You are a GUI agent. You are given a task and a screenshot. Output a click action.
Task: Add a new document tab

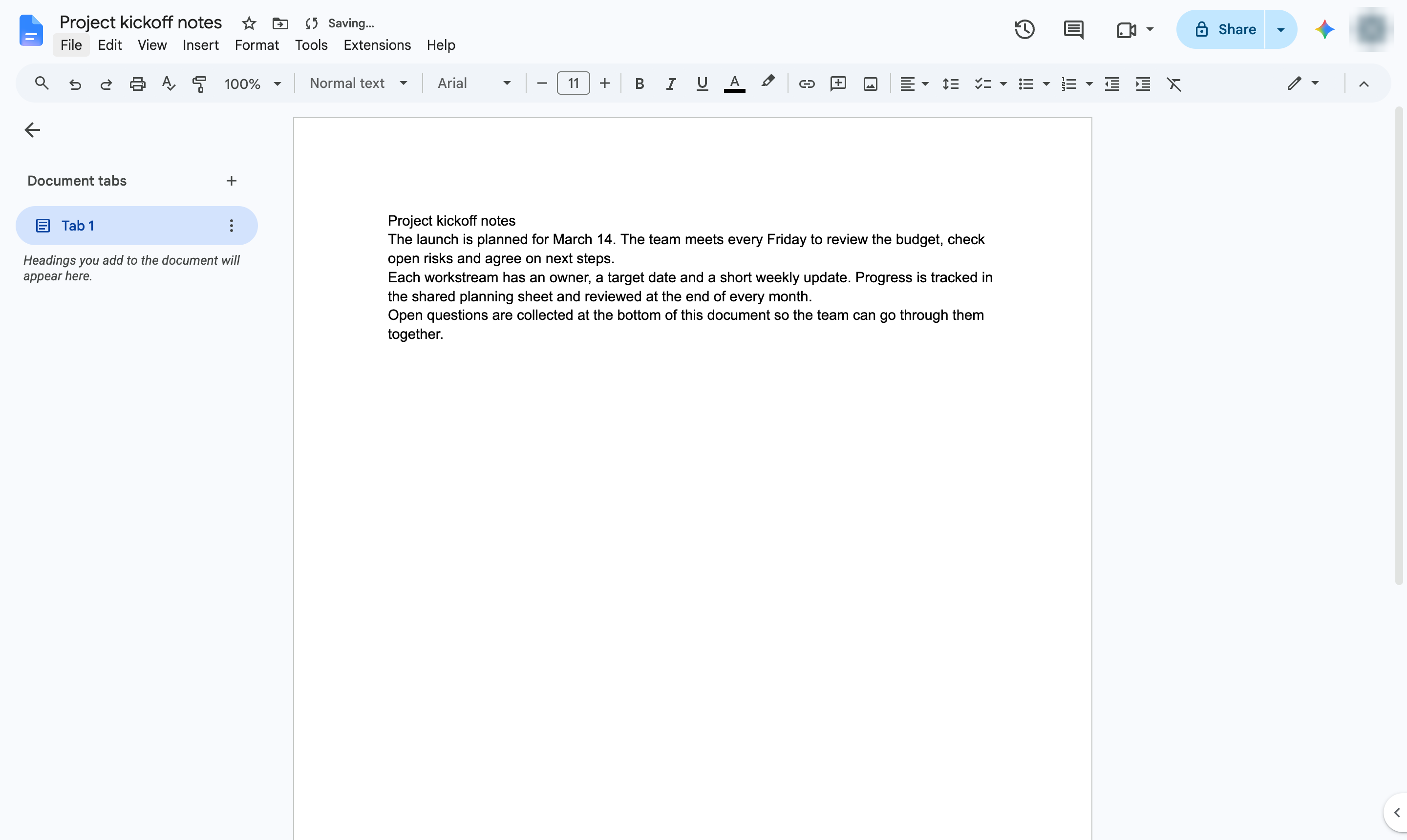(x=231, y=181)
